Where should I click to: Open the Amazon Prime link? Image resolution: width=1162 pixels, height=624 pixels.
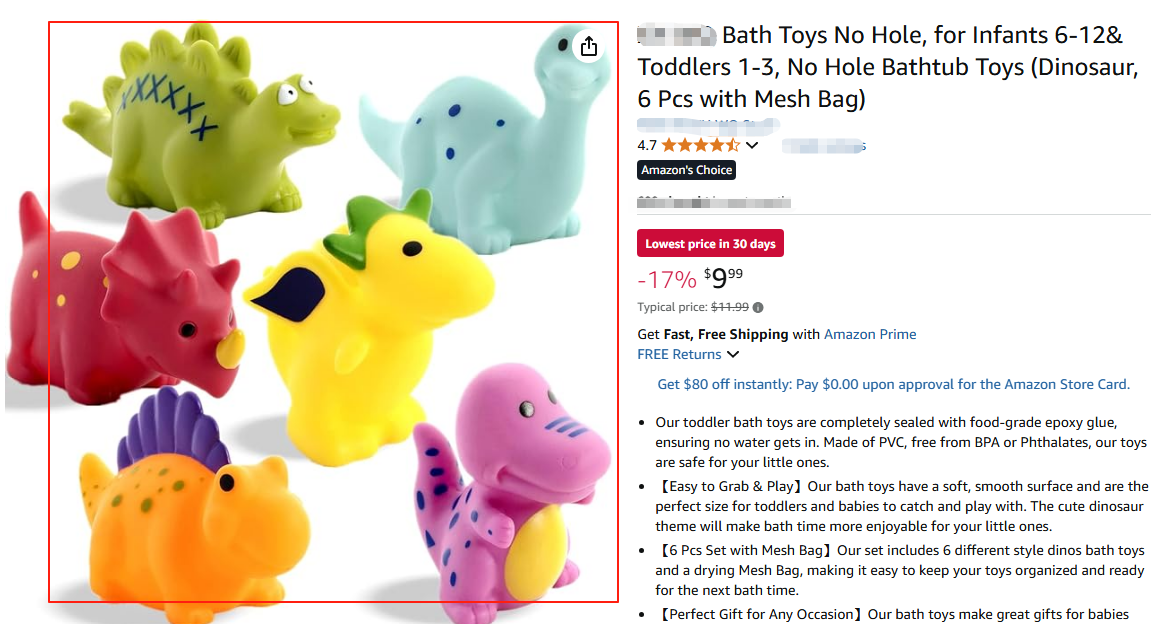pos(870,334)
